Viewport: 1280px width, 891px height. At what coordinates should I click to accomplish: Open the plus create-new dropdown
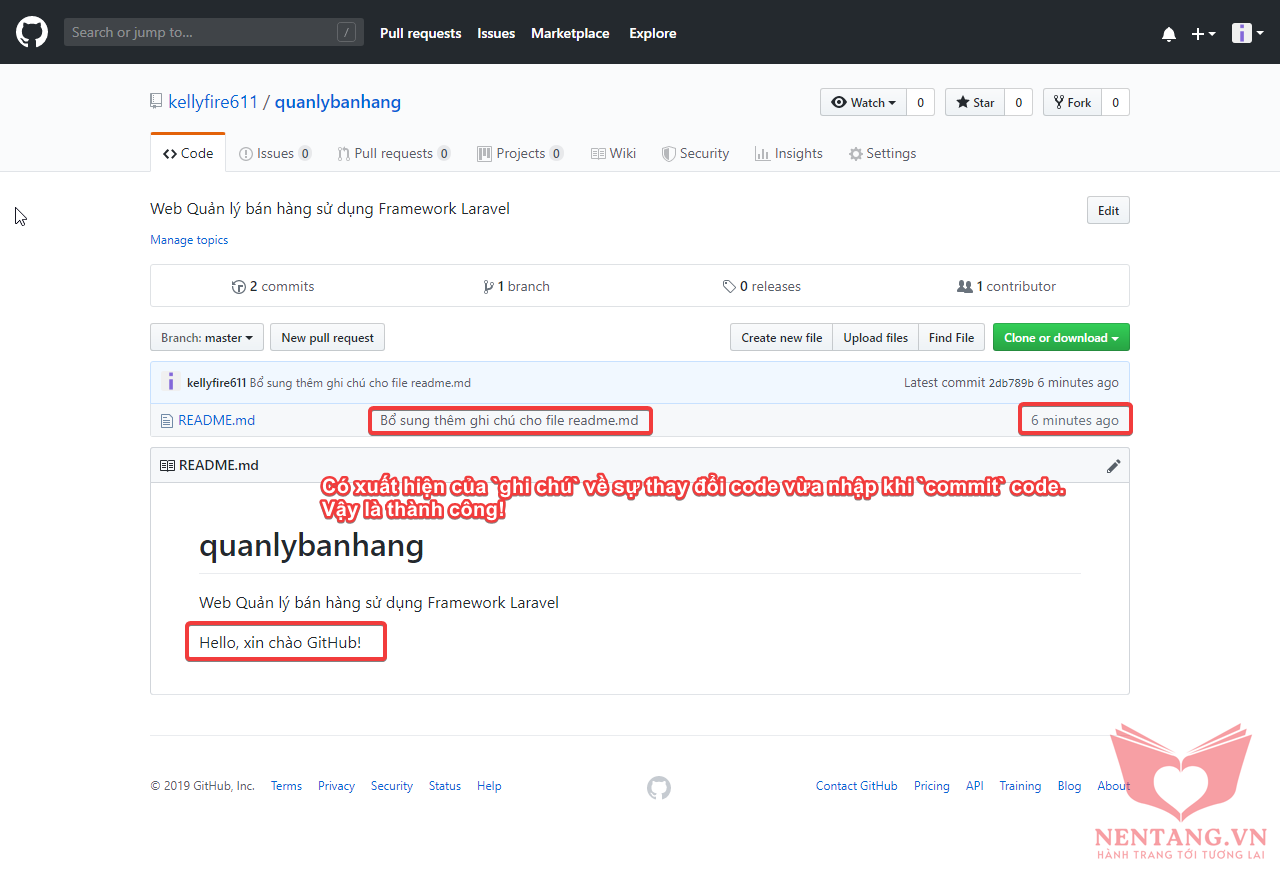(x=1203, y=34)
